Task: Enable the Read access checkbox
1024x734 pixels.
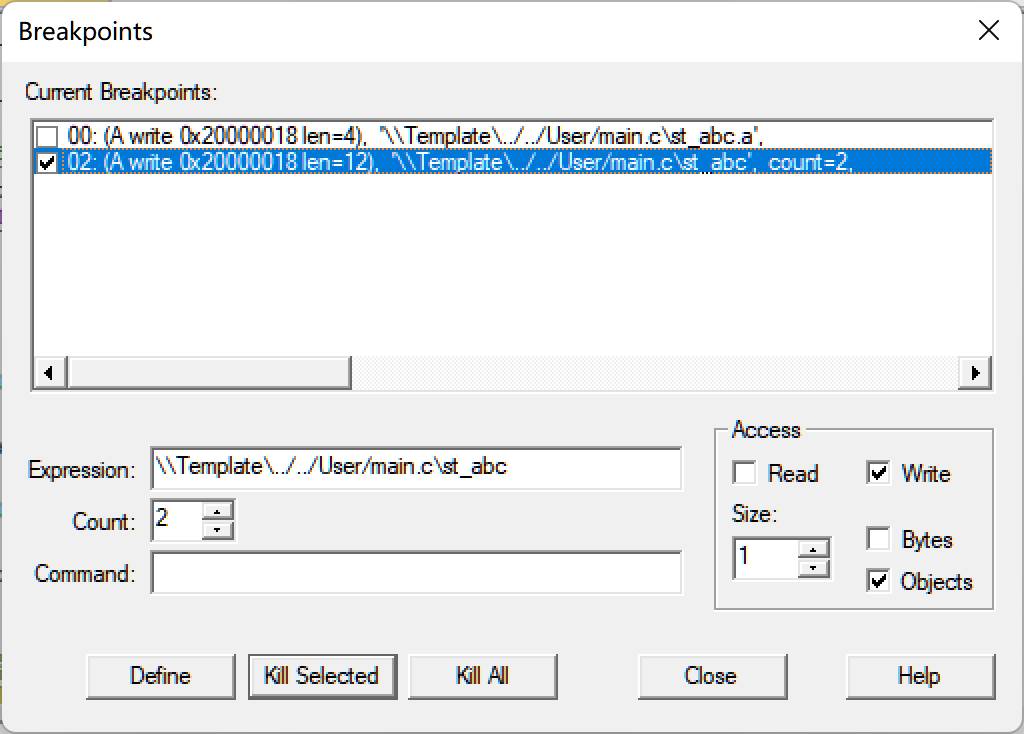Action: (x=745, y=472)
